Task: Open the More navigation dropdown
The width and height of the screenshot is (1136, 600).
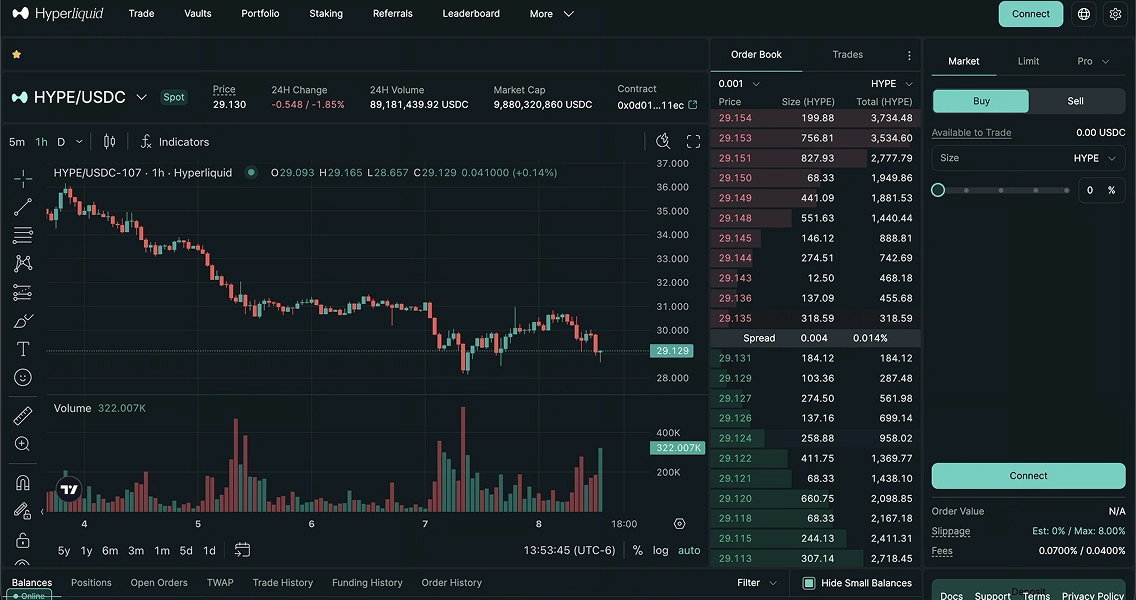Action: point(551,14)
